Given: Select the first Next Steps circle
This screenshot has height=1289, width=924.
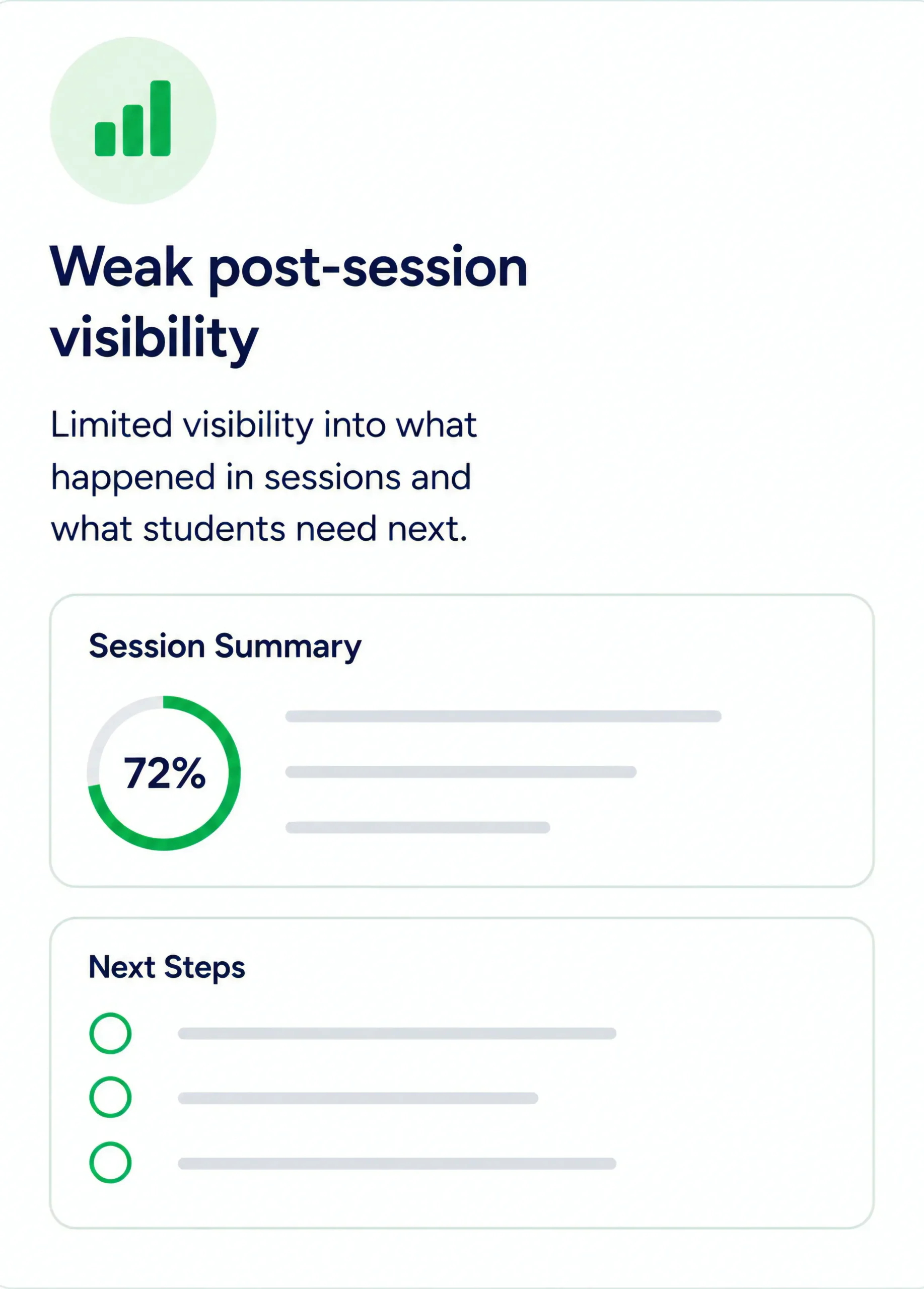Looking at the screenshot, I should coord(110,1033).
